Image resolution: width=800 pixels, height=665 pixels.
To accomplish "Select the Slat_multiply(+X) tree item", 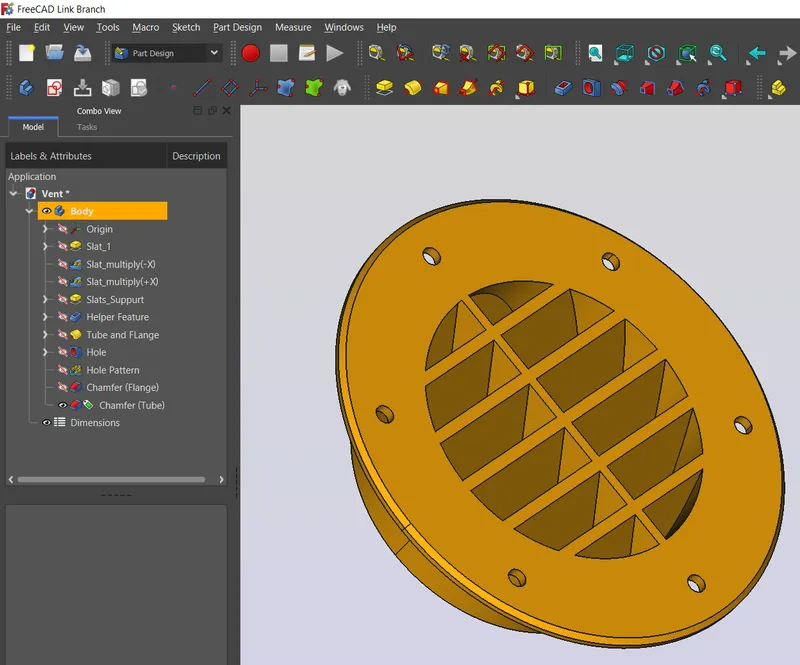I will (x=122, y=282).
